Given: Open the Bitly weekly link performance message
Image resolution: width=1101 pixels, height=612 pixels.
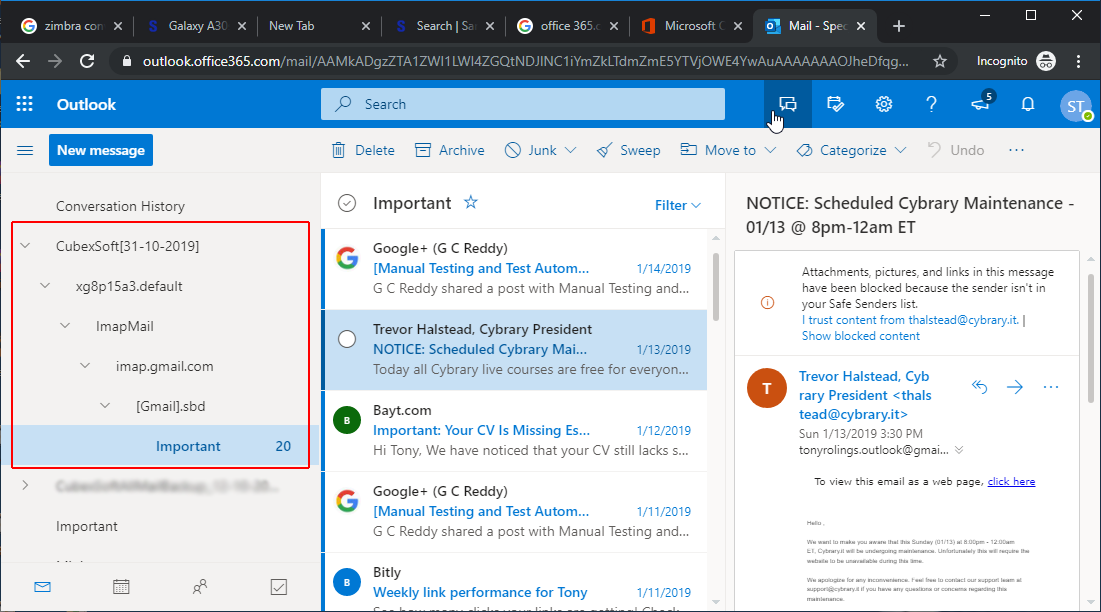Looking at the screenshot, I should 515,582.
